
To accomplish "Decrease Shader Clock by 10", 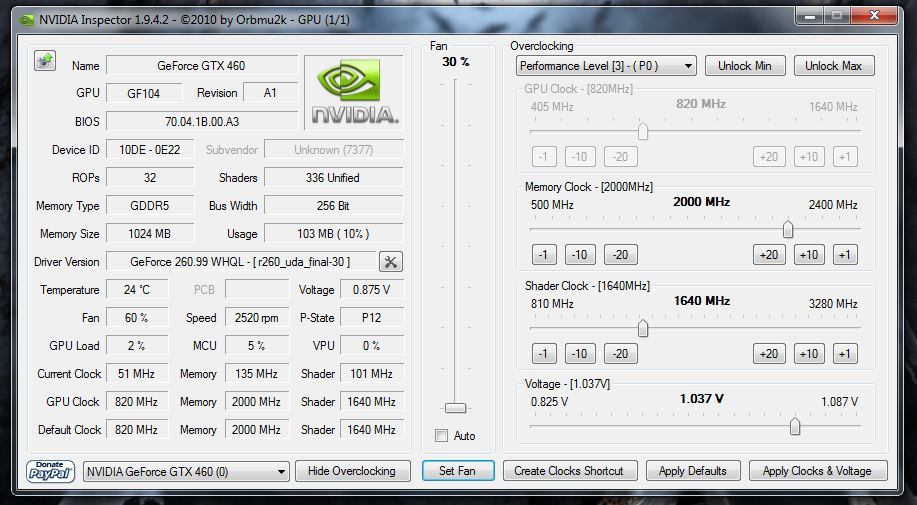I will coord(580,354).
